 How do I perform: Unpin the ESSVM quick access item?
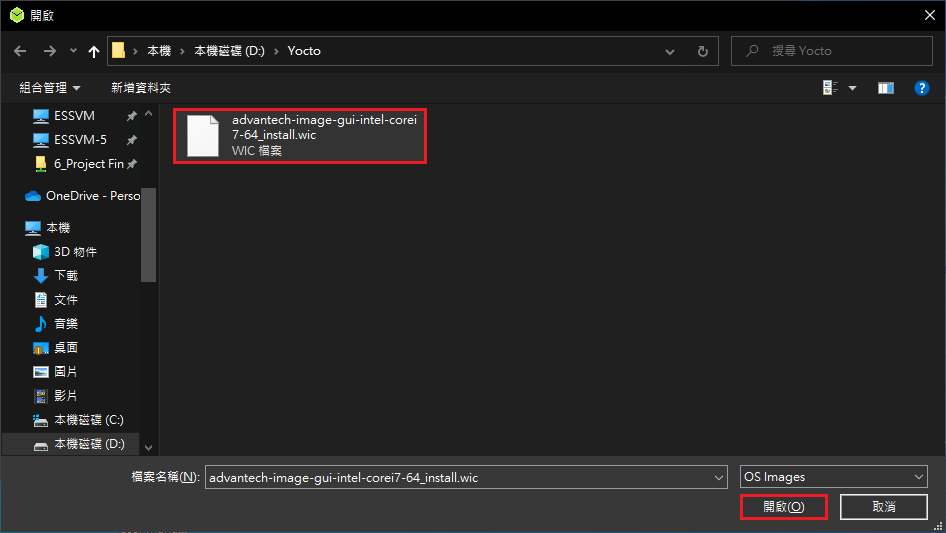click(x=132, y=116)
